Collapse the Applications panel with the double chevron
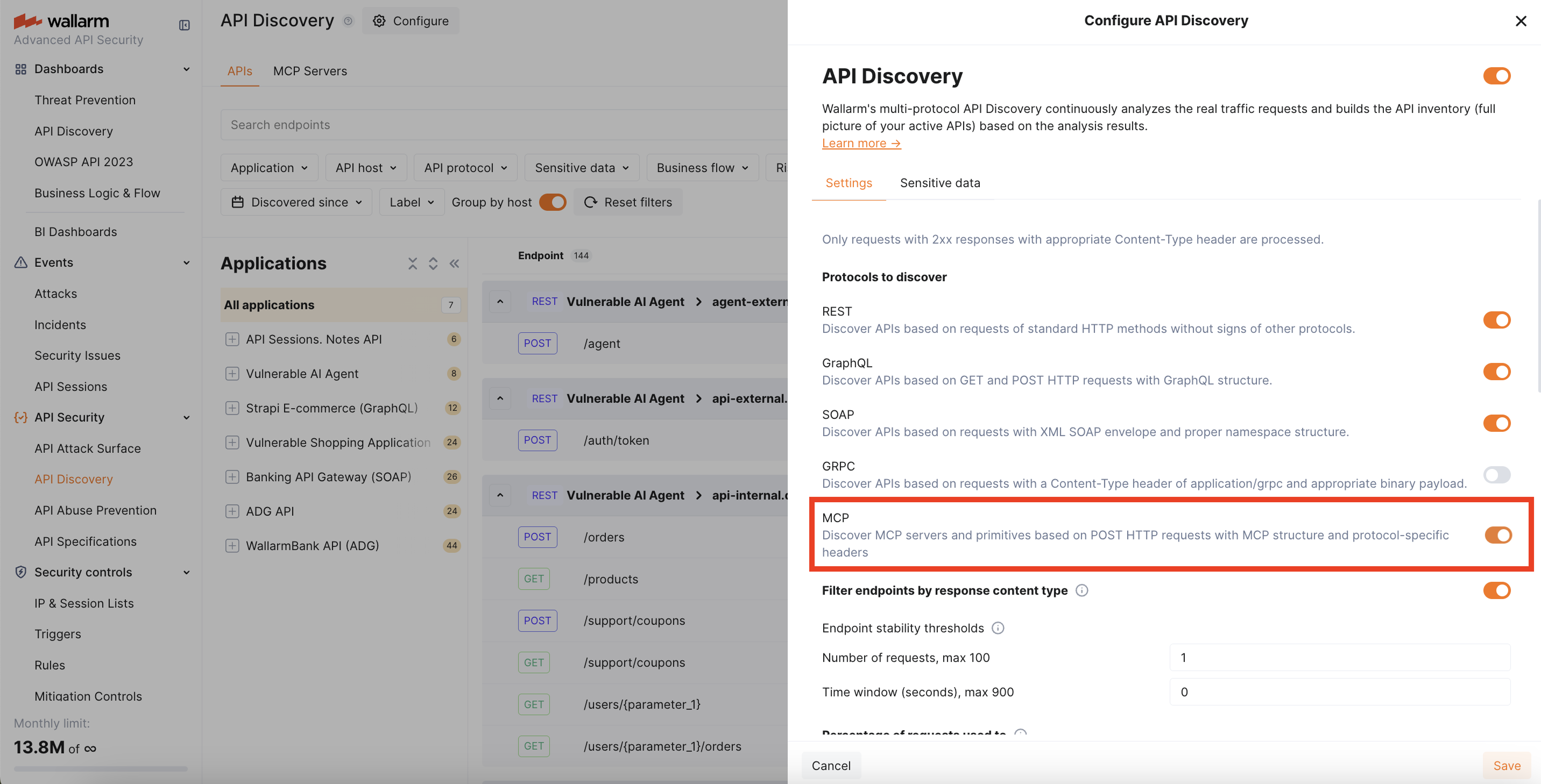The width and height of the screenshot is (1541, 784). coord(454,263)
